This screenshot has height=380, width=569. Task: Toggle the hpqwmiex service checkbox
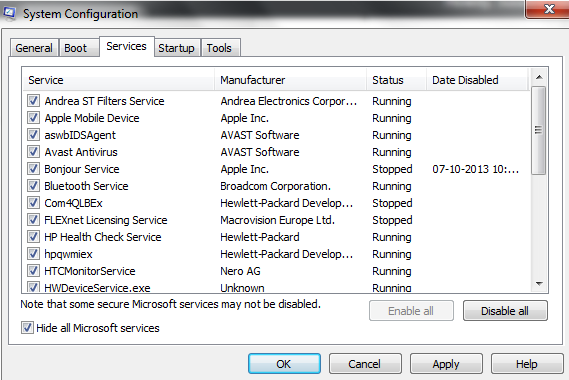pos(33,254)
